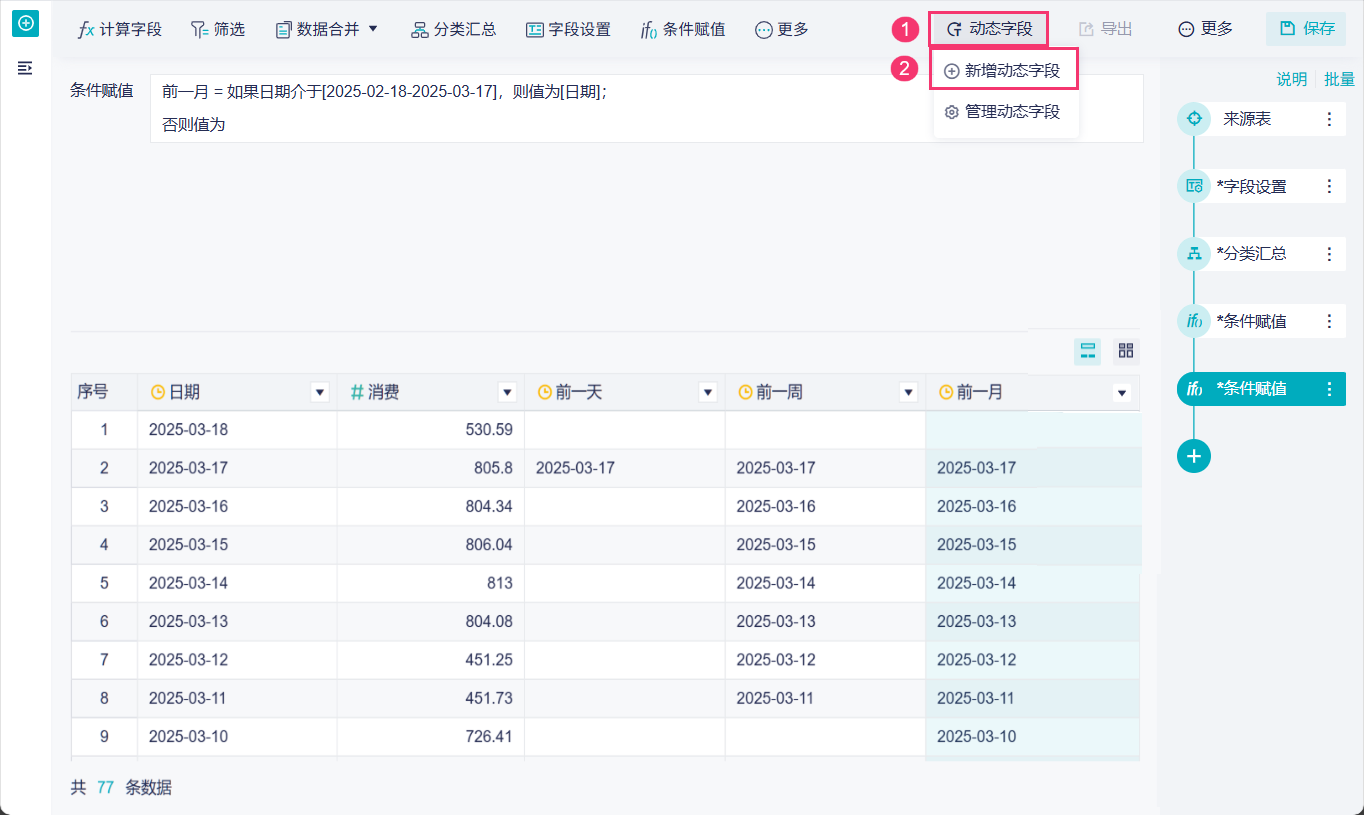The width and height of the screenshot is (1364, 815).
Task: Select 新增动态字段 from the menu
Action: (x=1004, y=71)
